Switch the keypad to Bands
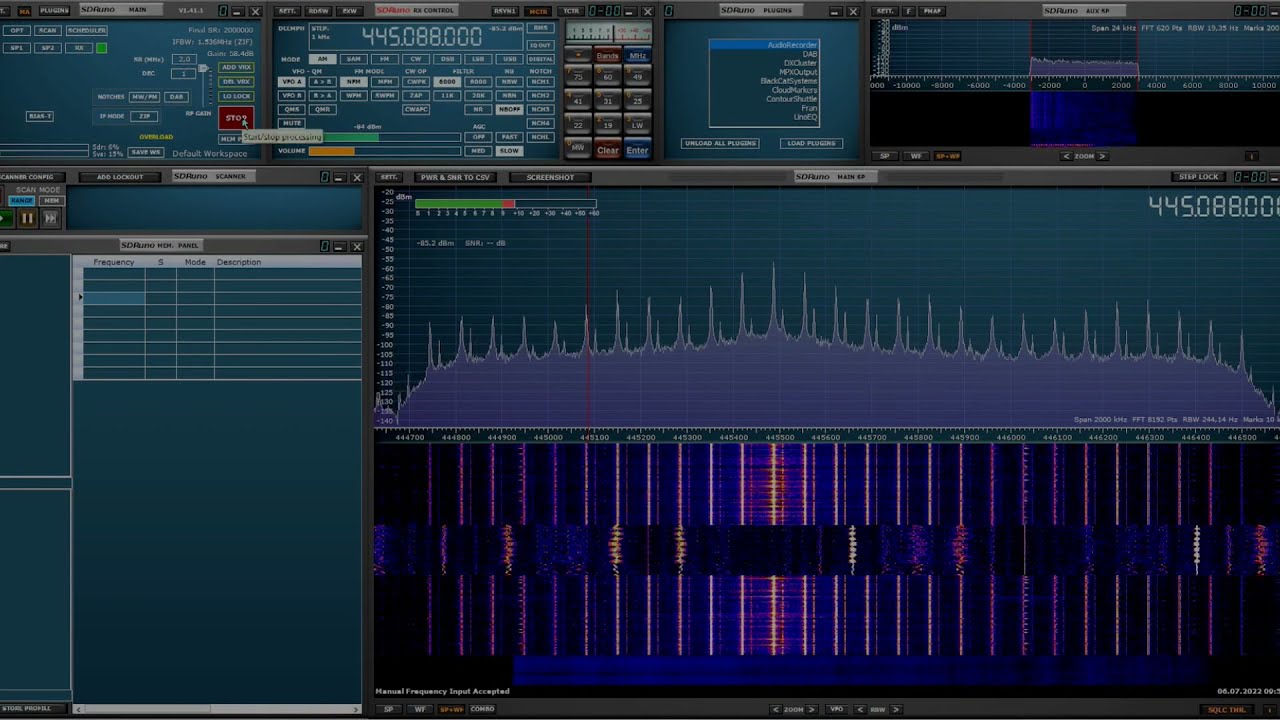1280x720 pixels. click(x=607, y=56)
